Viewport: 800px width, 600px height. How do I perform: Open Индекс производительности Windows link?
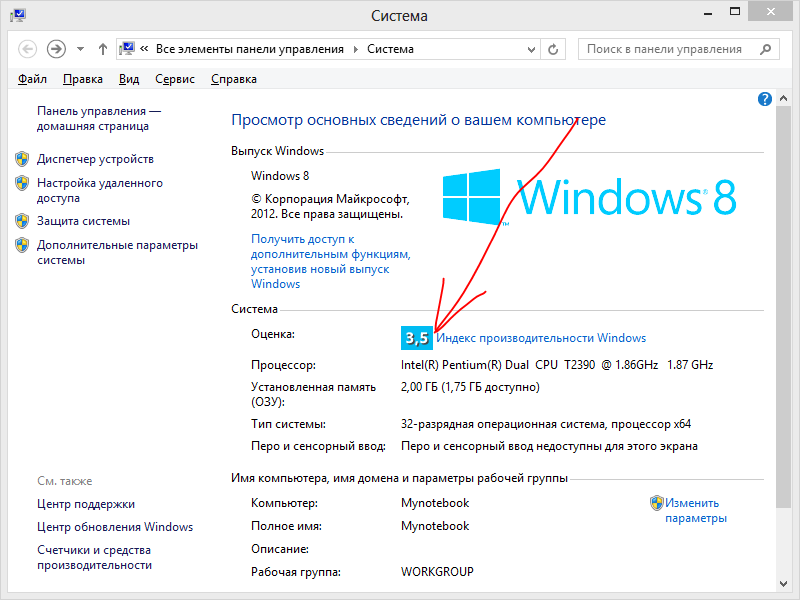click(x=541, y=338)
